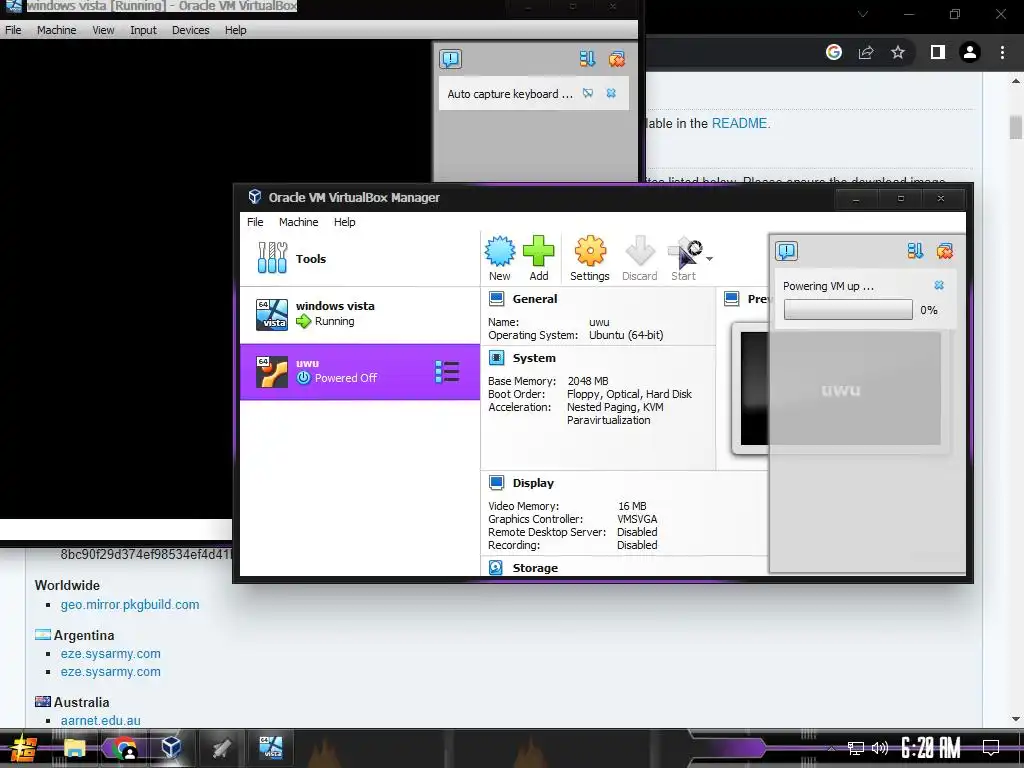Open File menu of windows vista VM window
1024x768 pixels.
[13, 30]
